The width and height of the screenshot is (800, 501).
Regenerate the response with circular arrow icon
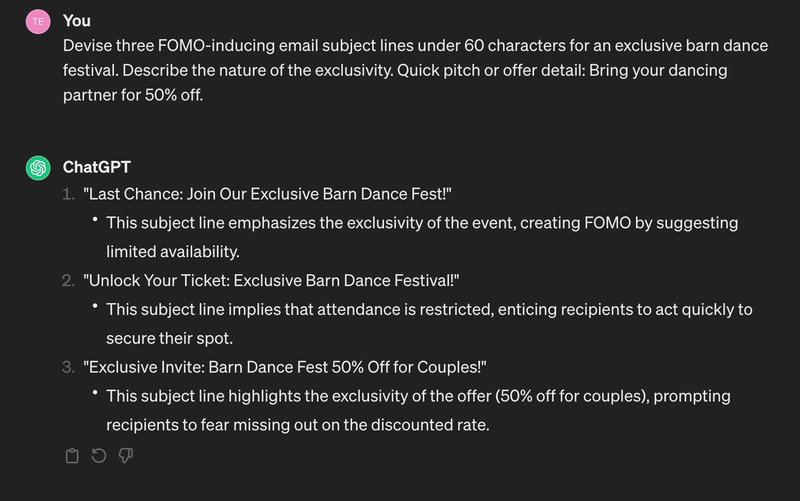tap(99, 455)
